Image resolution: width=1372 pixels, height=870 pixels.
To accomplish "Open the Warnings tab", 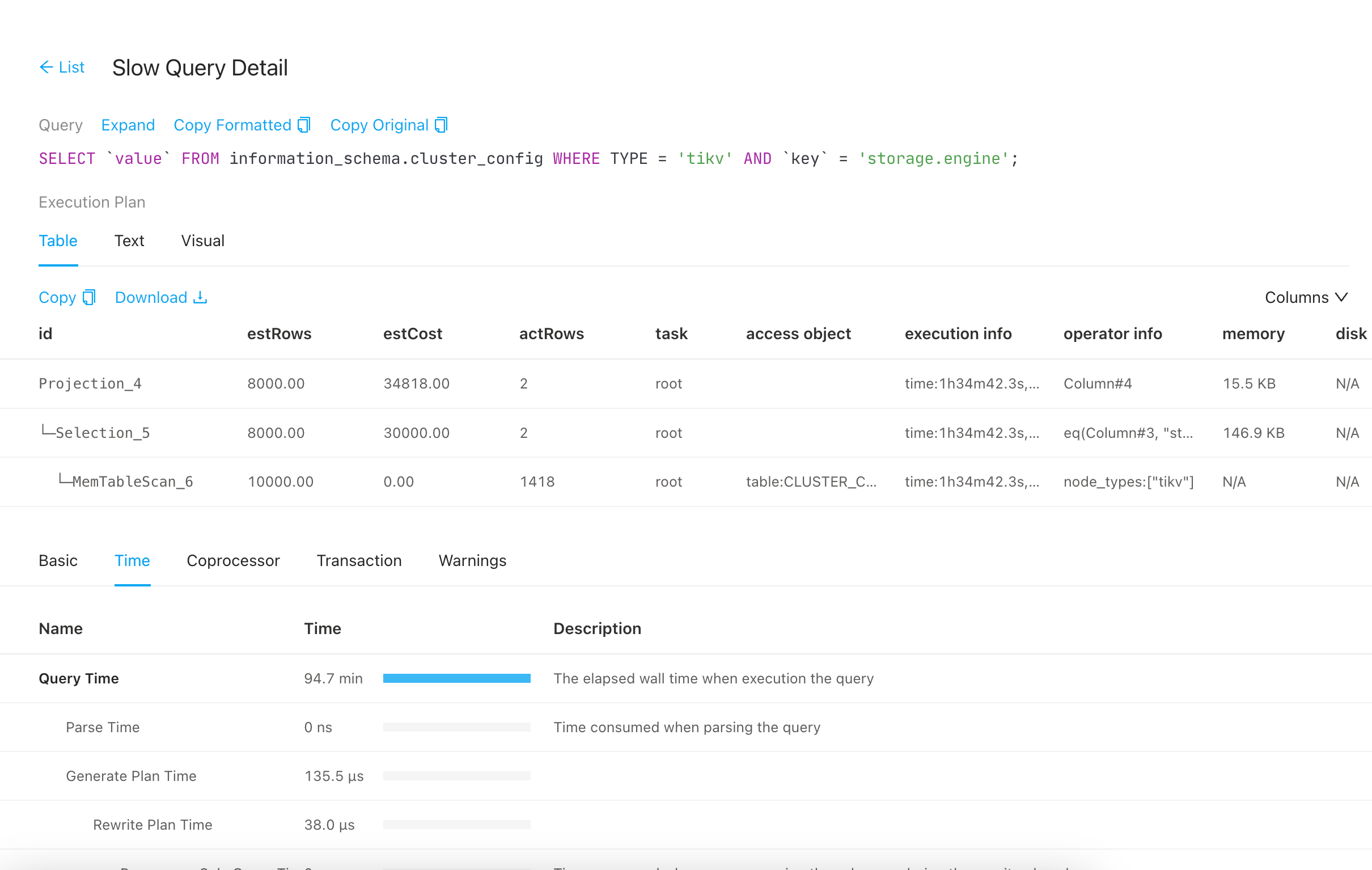I will (x=472, y=560).
